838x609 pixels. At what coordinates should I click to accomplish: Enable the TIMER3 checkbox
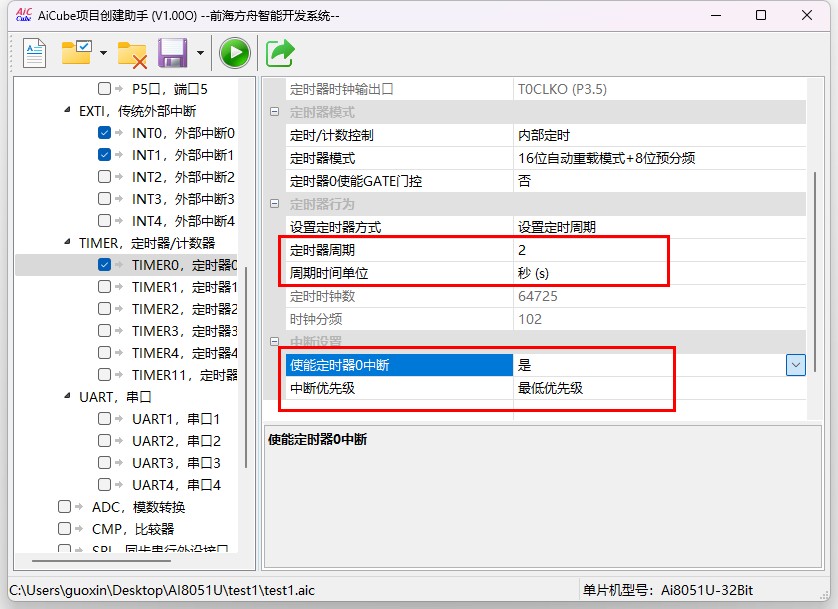[104, 331]
